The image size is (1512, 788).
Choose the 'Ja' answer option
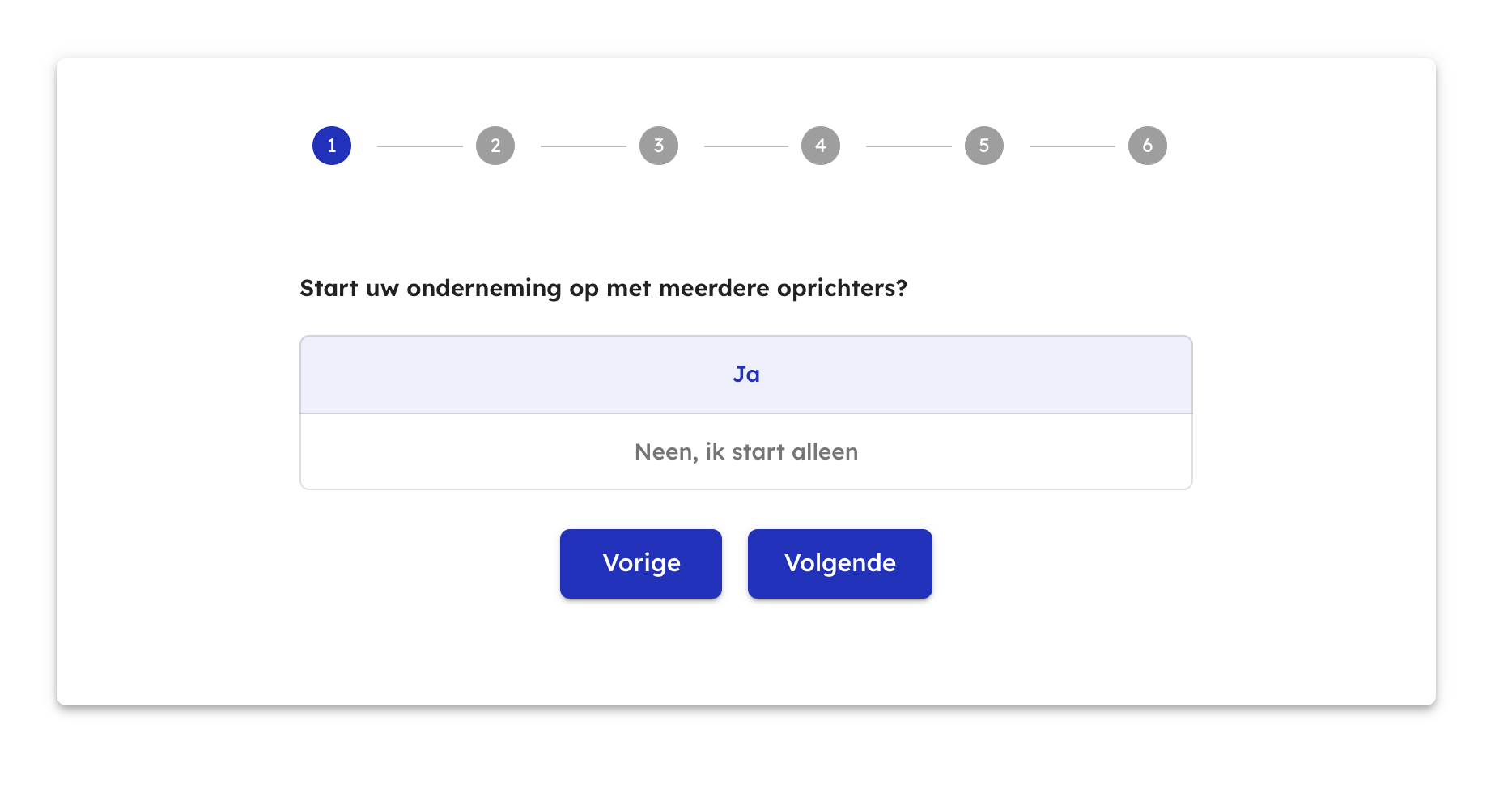pos(746,375)
